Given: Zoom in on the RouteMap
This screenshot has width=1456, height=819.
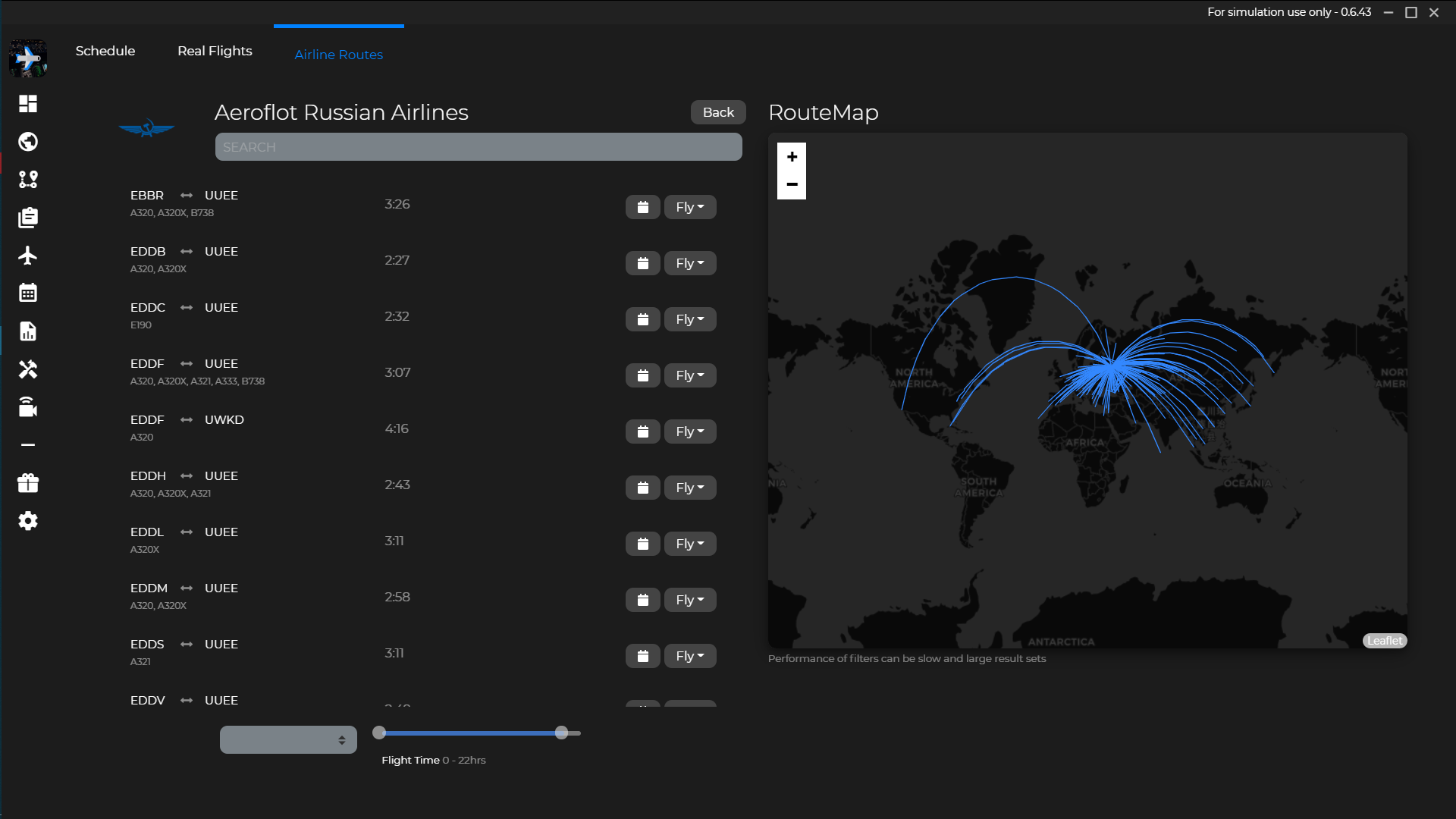Looking at the screenshot, I should (792, 157).
